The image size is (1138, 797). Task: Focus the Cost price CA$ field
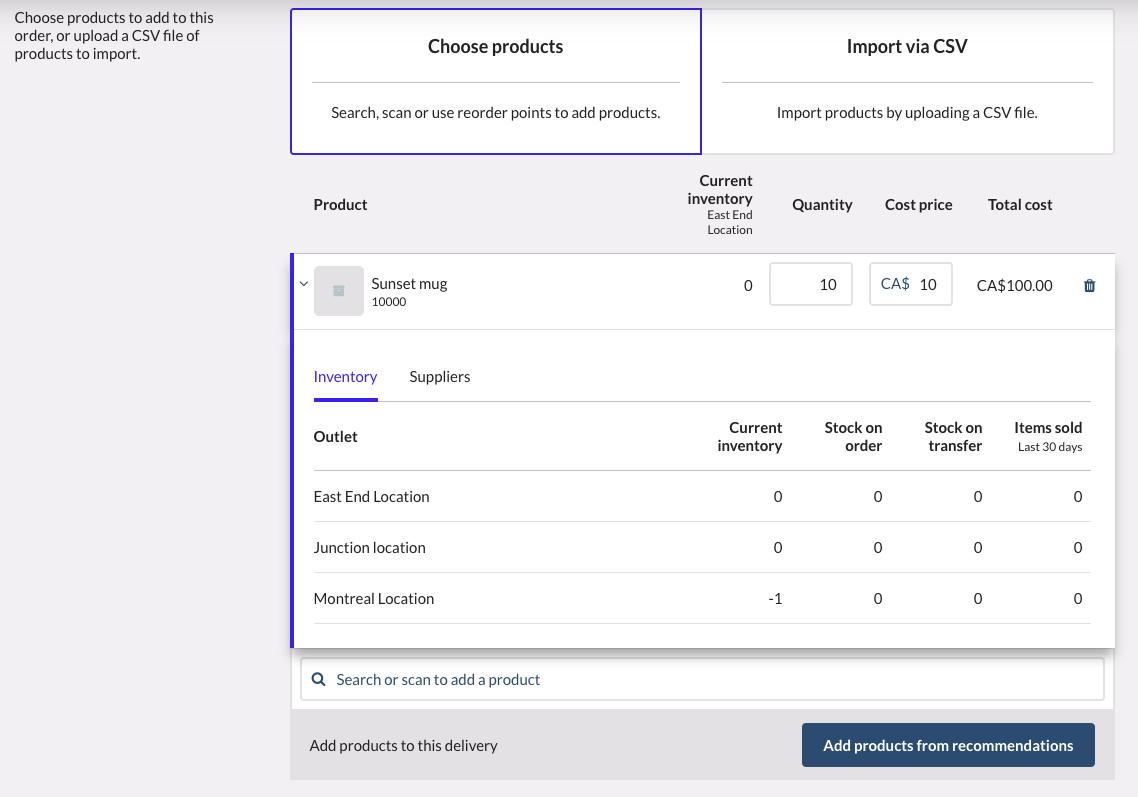coord(926,284)
